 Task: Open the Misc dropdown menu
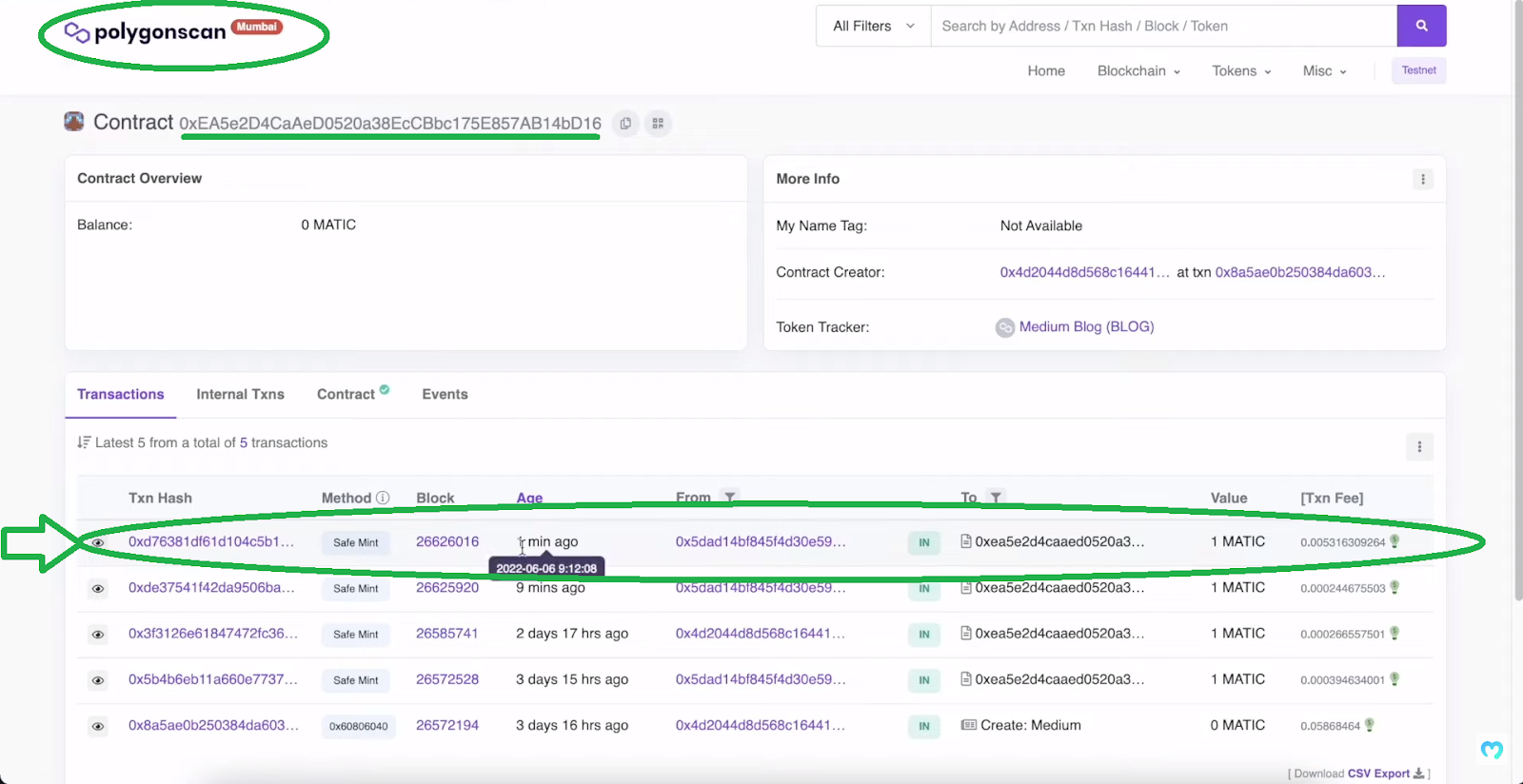(1324, 70)
